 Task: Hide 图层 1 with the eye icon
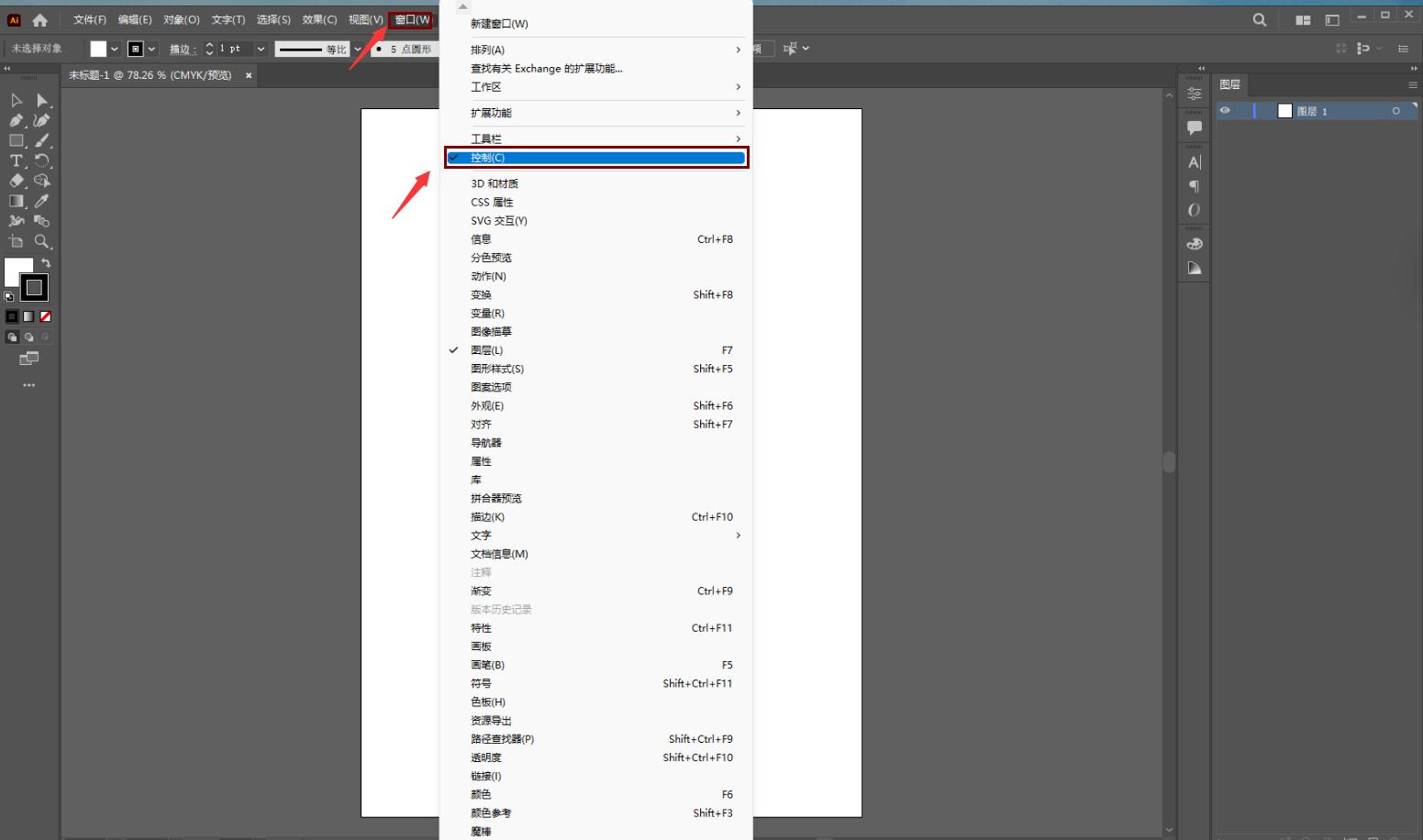pos(1225,111)
